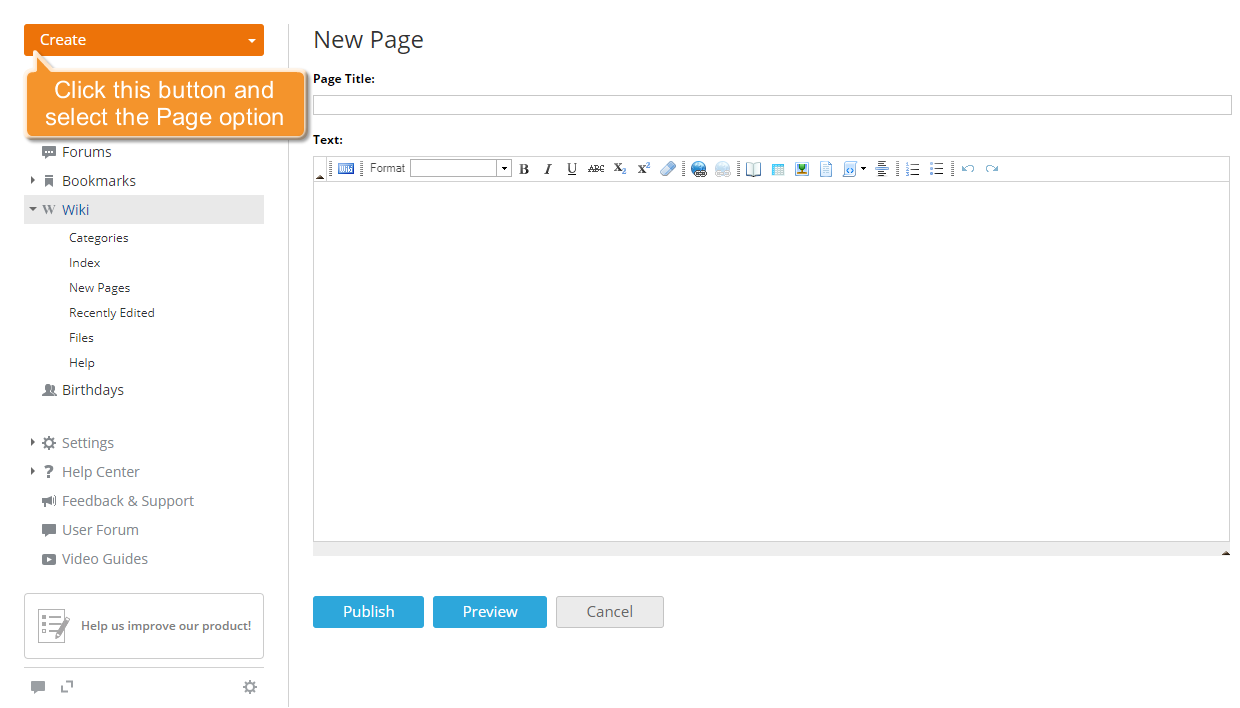Expand the Help Center section
The image size is (1240, 708).
pos(33,472)
